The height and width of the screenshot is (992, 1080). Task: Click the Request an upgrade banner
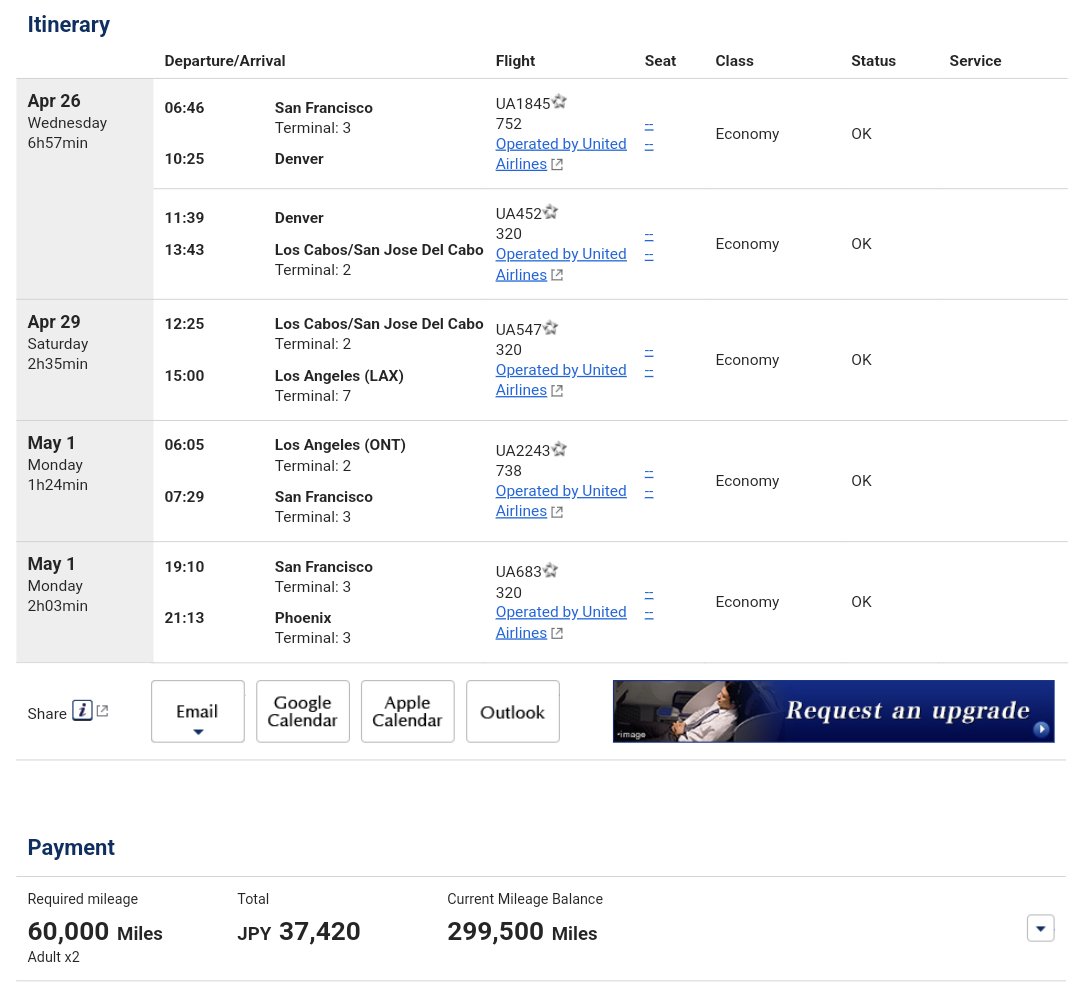click(x=832, y=711)
